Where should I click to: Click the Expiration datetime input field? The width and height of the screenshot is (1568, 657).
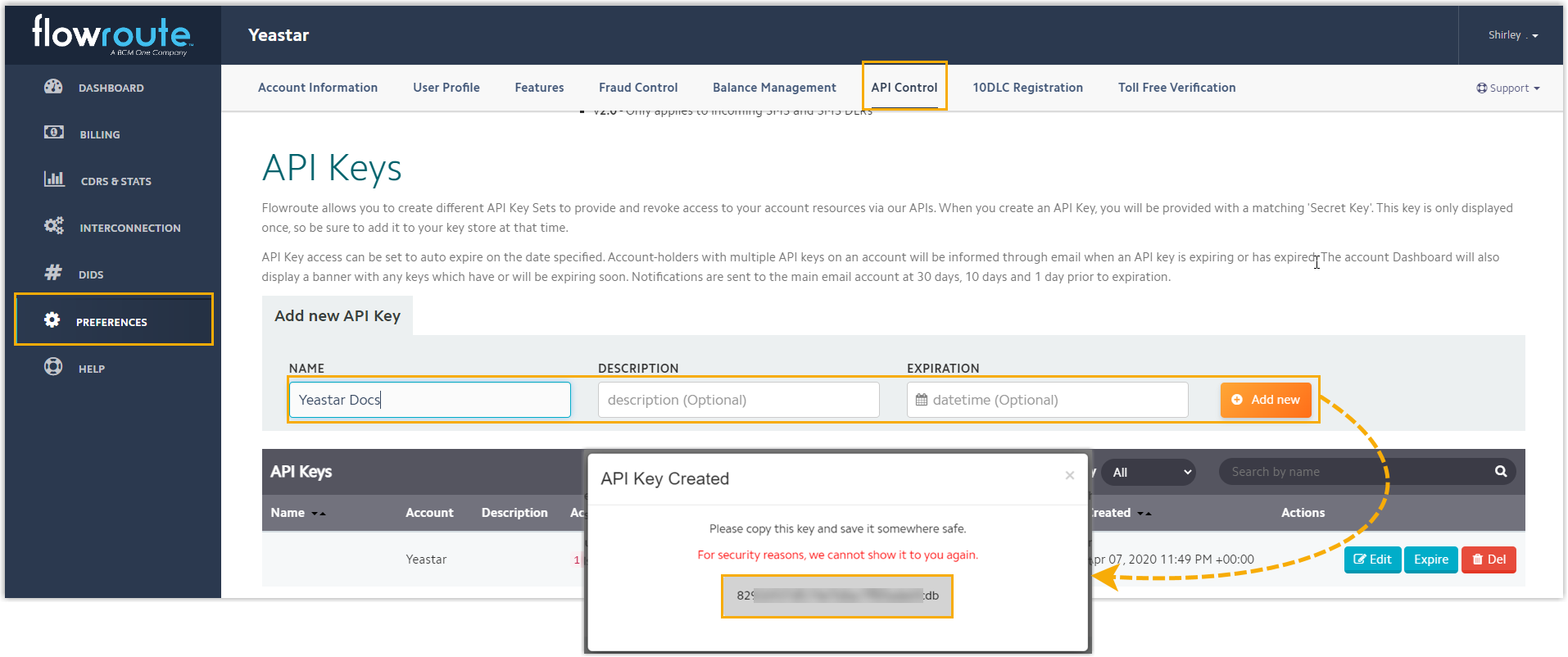(1047, 400)
